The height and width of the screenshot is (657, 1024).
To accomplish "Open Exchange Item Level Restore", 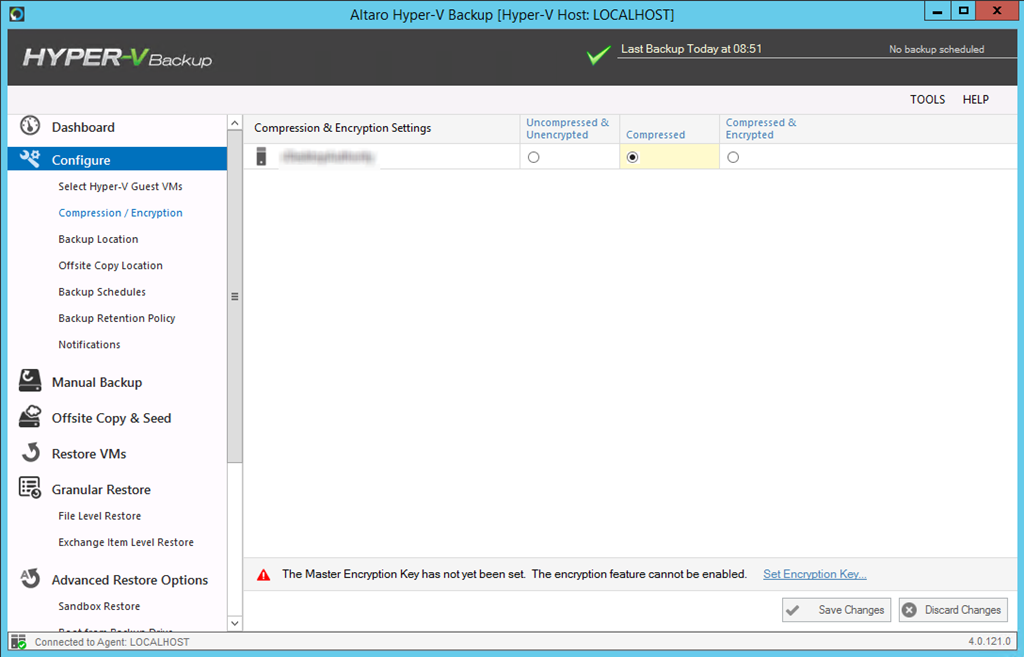I will click(126, 542).
